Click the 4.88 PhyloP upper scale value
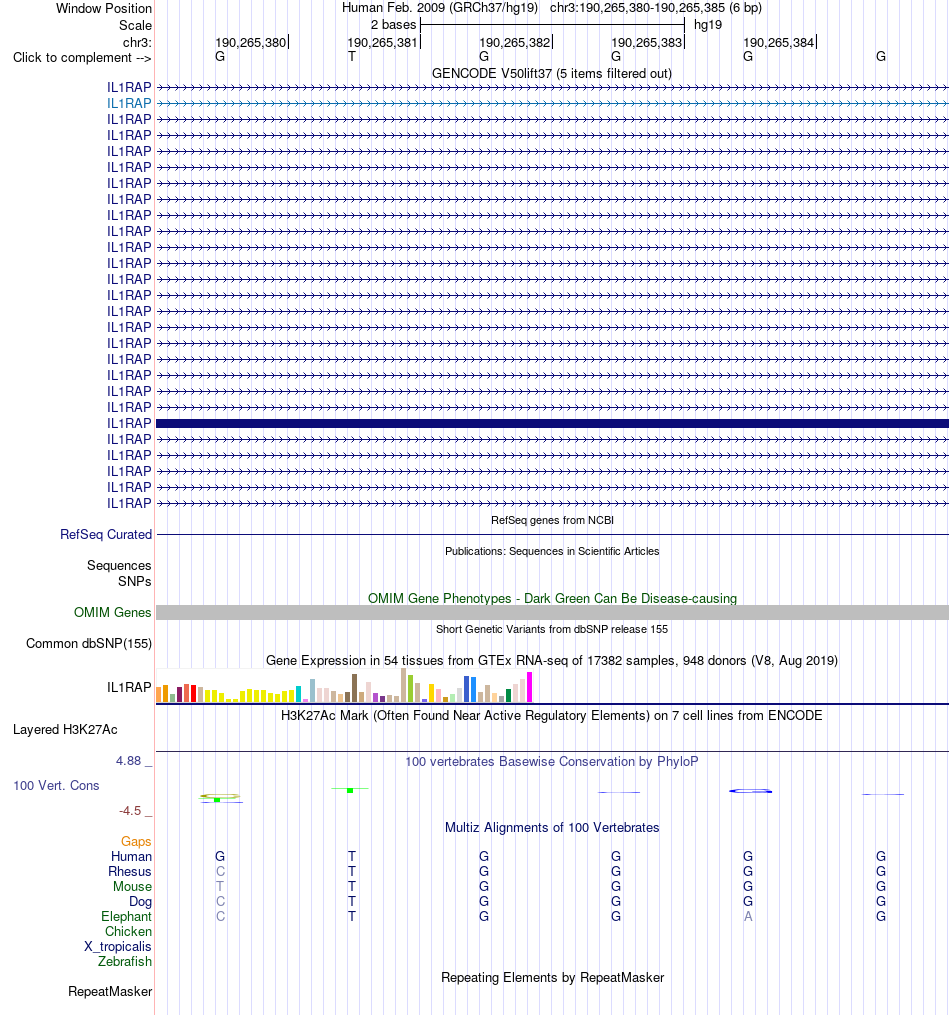 pyautogui.click(x=128, y=761)
